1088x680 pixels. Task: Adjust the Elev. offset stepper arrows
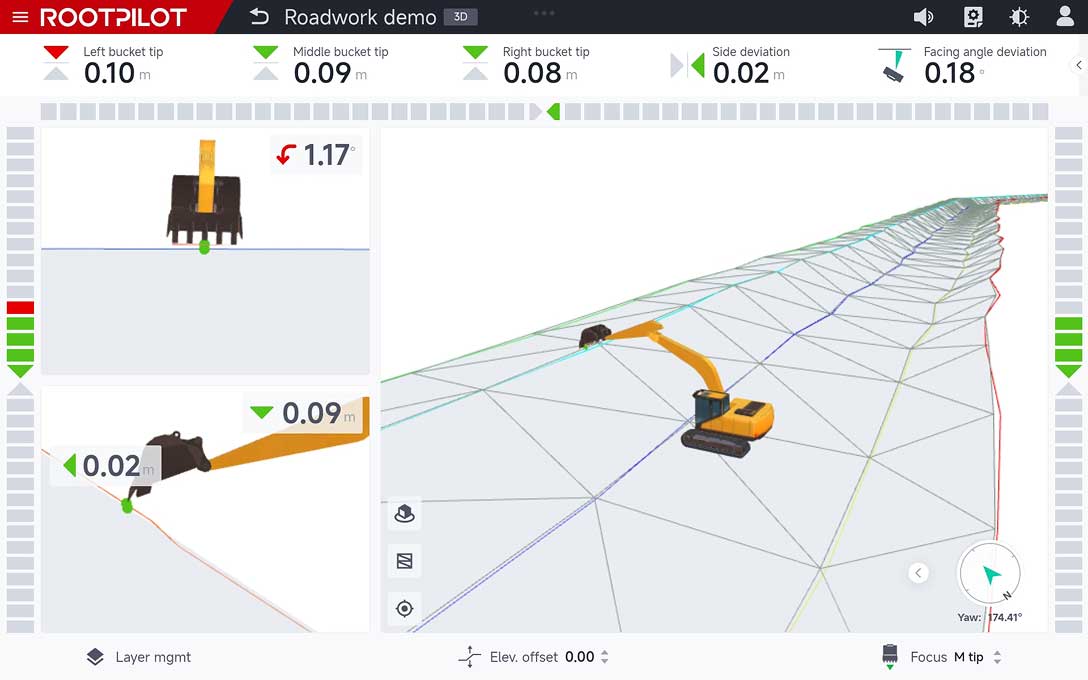pyautogui.click(x=604, y=657)
